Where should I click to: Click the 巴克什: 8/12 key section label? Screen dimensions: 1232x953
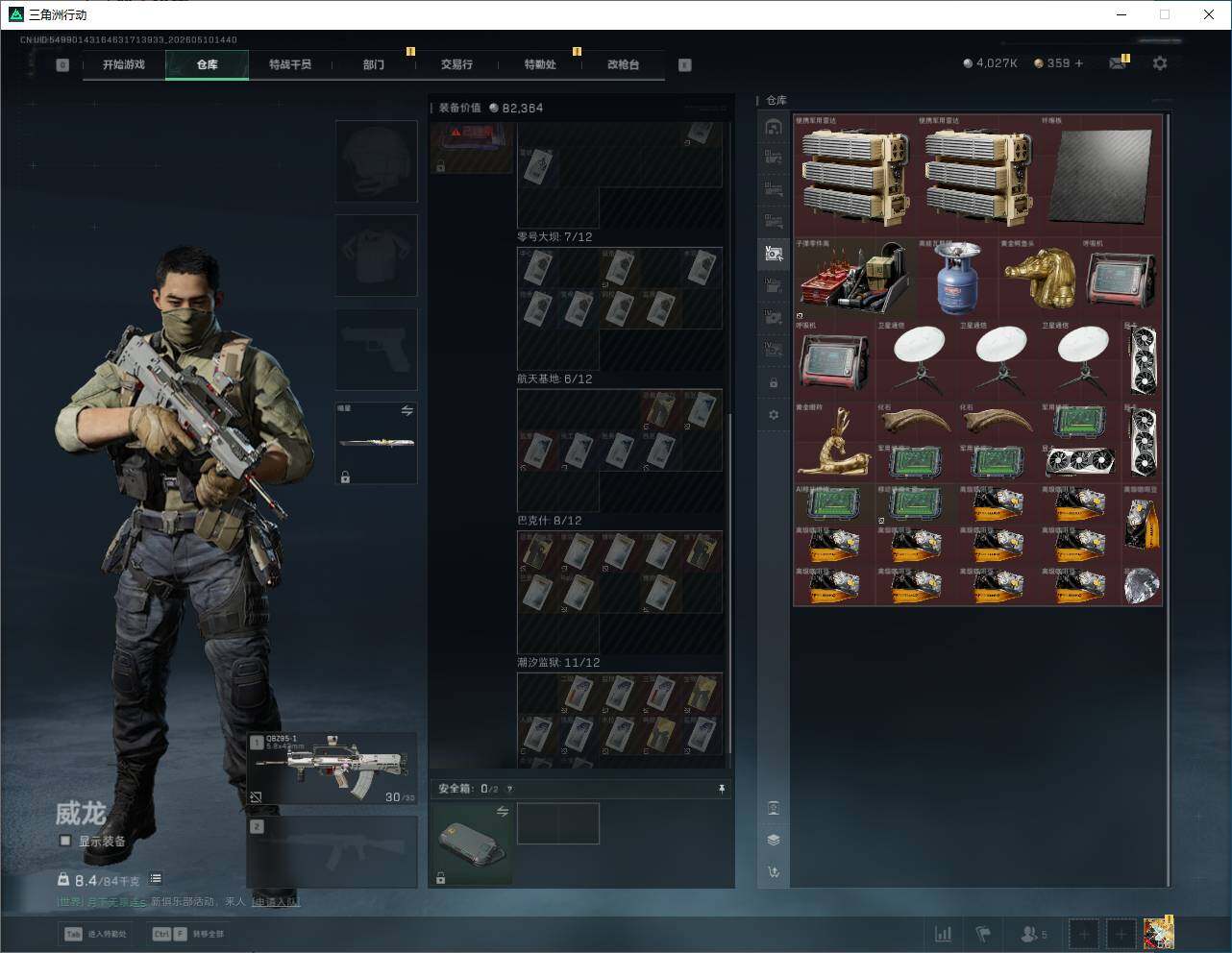(550, 521)
